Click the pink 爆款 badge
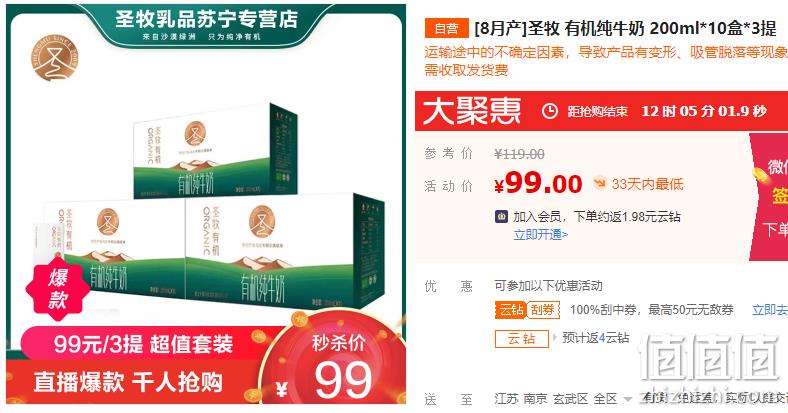The image size is (788, 413). pos(58,289)
